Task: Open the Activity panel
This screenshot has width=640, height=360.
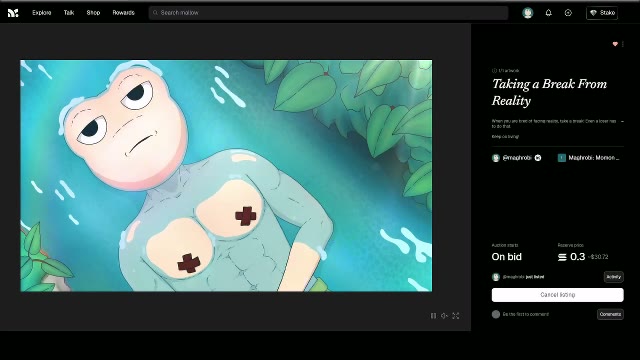Action: pos(613,277)
